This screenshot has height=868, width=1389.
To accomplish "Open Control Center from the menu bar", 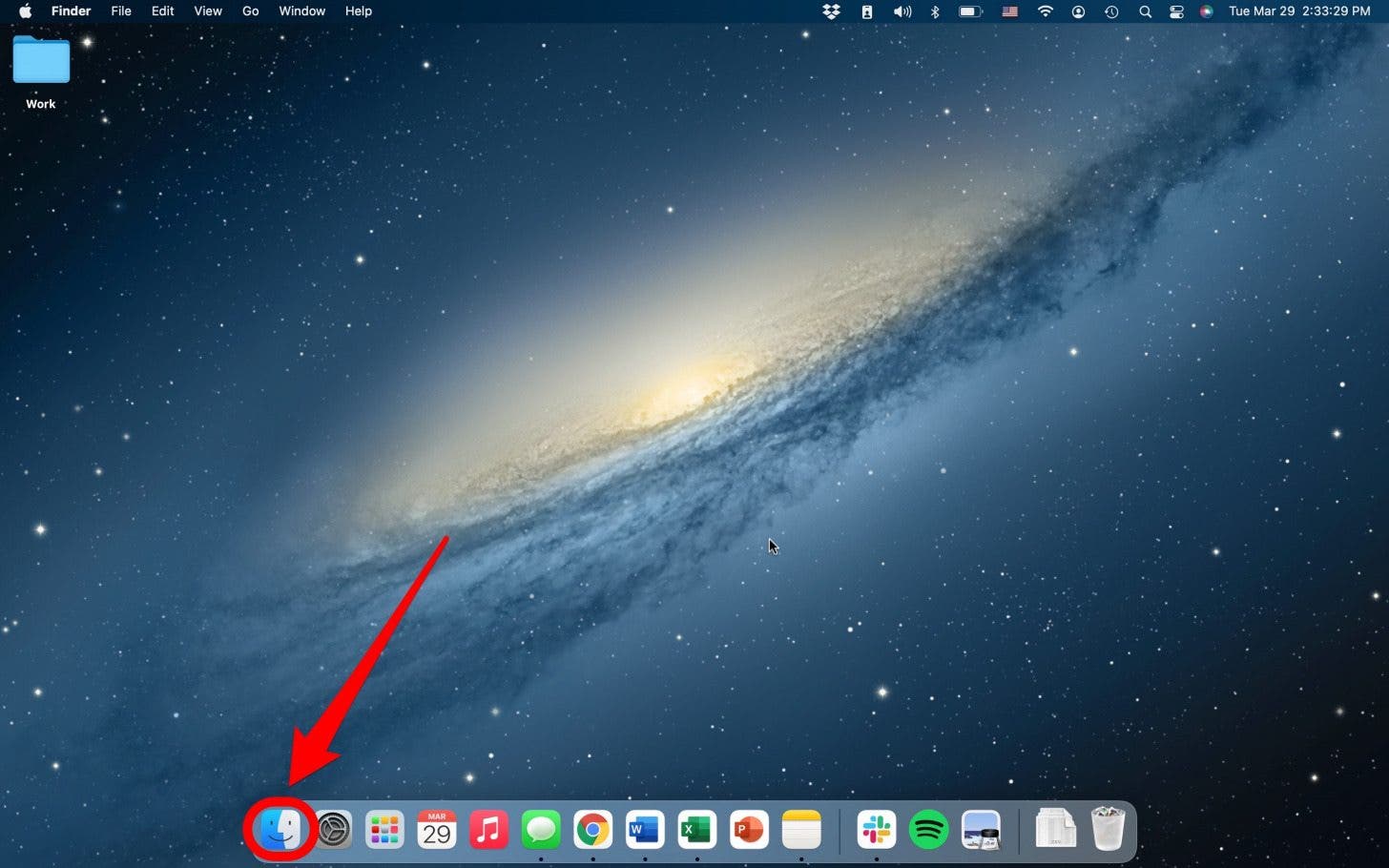I will (x=1175, y=11).
